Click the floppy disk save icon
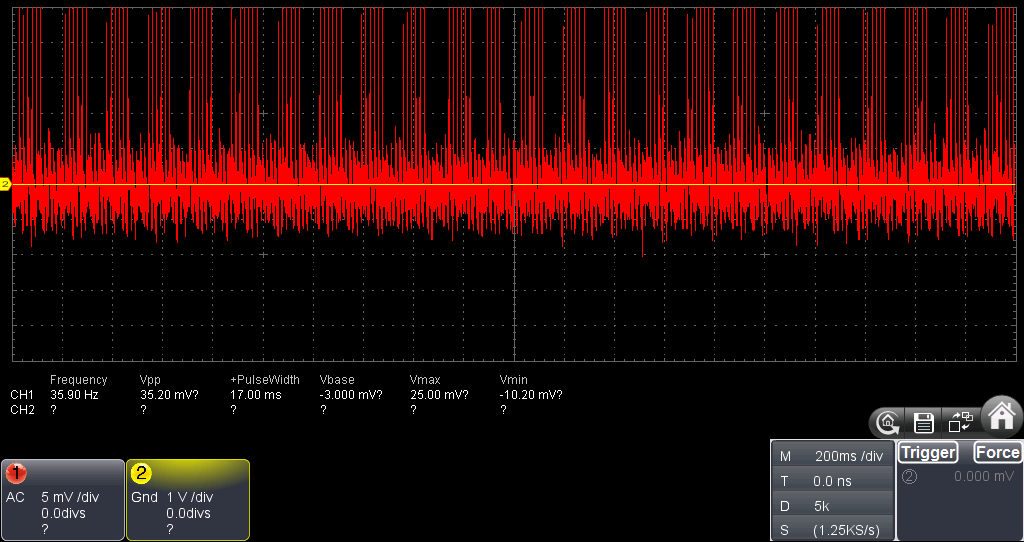 pos(924,422)
